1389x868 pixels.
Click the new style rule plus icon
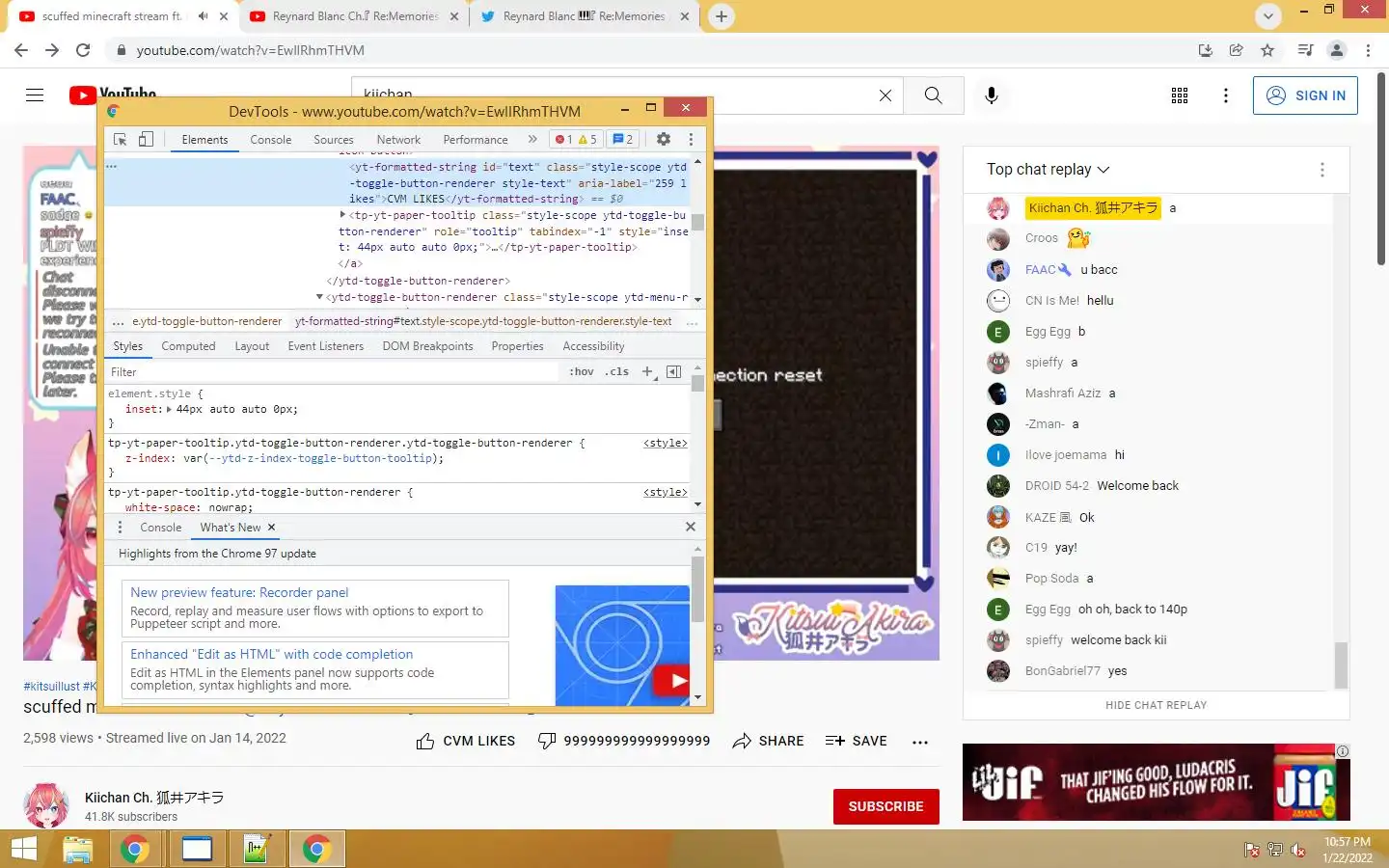click(x=648, y=371)
